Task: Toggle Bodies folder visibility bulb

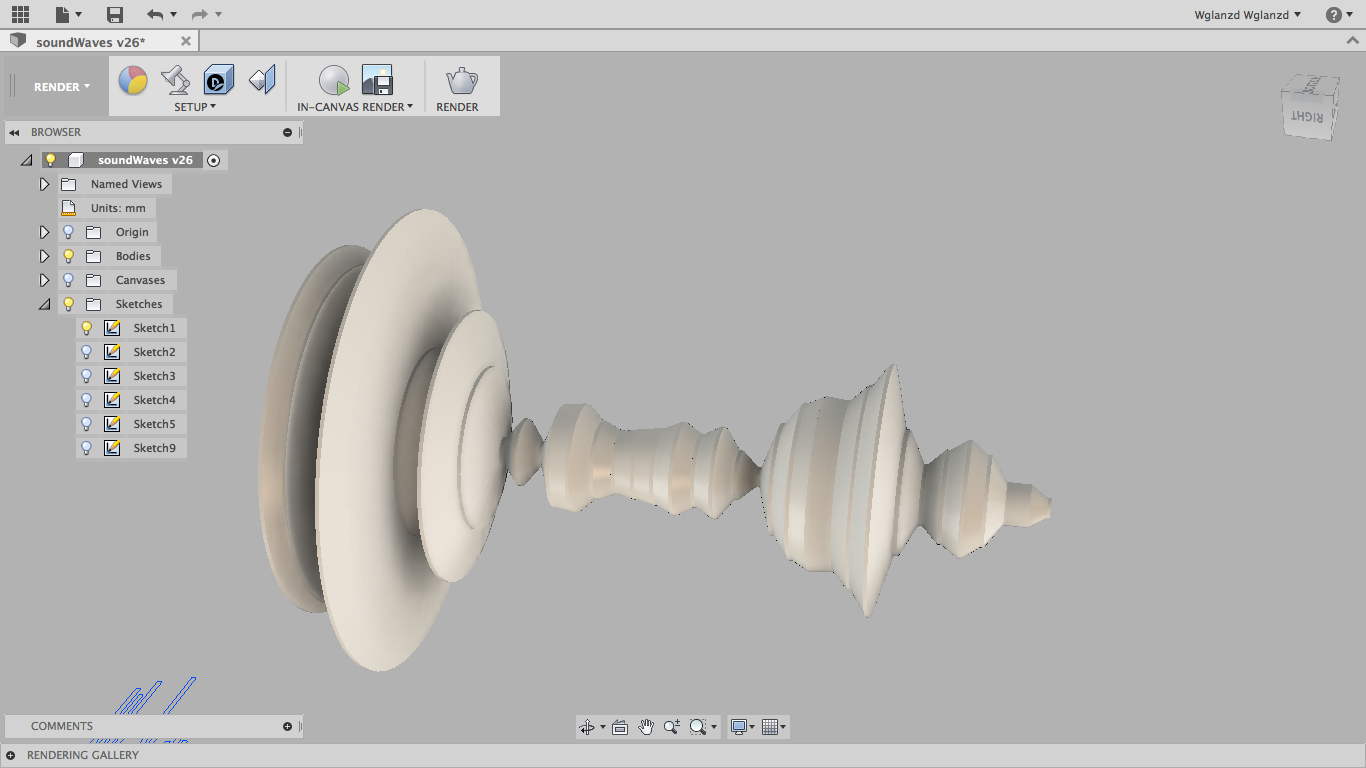Action: [x=68, y=256]
